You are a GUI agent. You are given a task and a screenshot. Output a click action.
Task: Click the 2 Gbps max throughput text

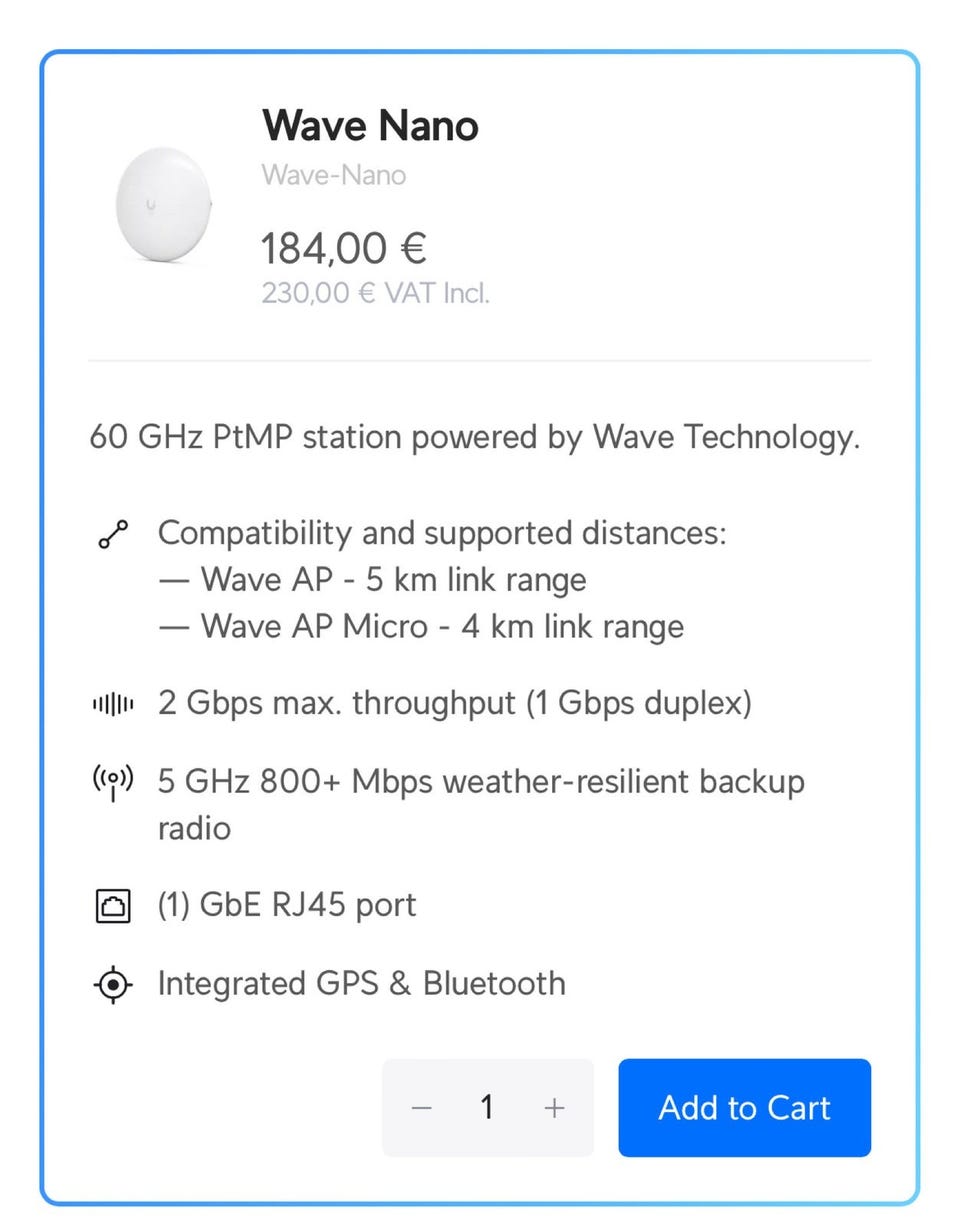[454, 703]
